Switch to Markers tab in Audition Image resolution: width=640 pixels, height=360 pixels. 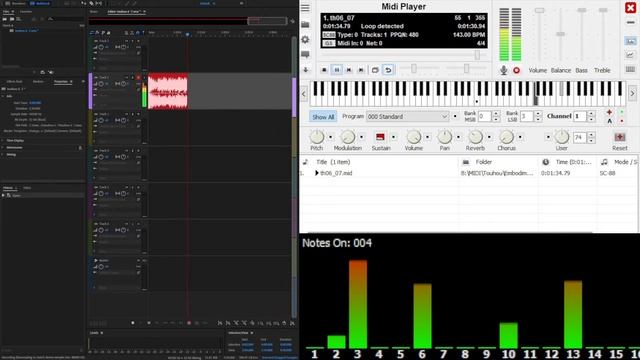click(38, 82)
